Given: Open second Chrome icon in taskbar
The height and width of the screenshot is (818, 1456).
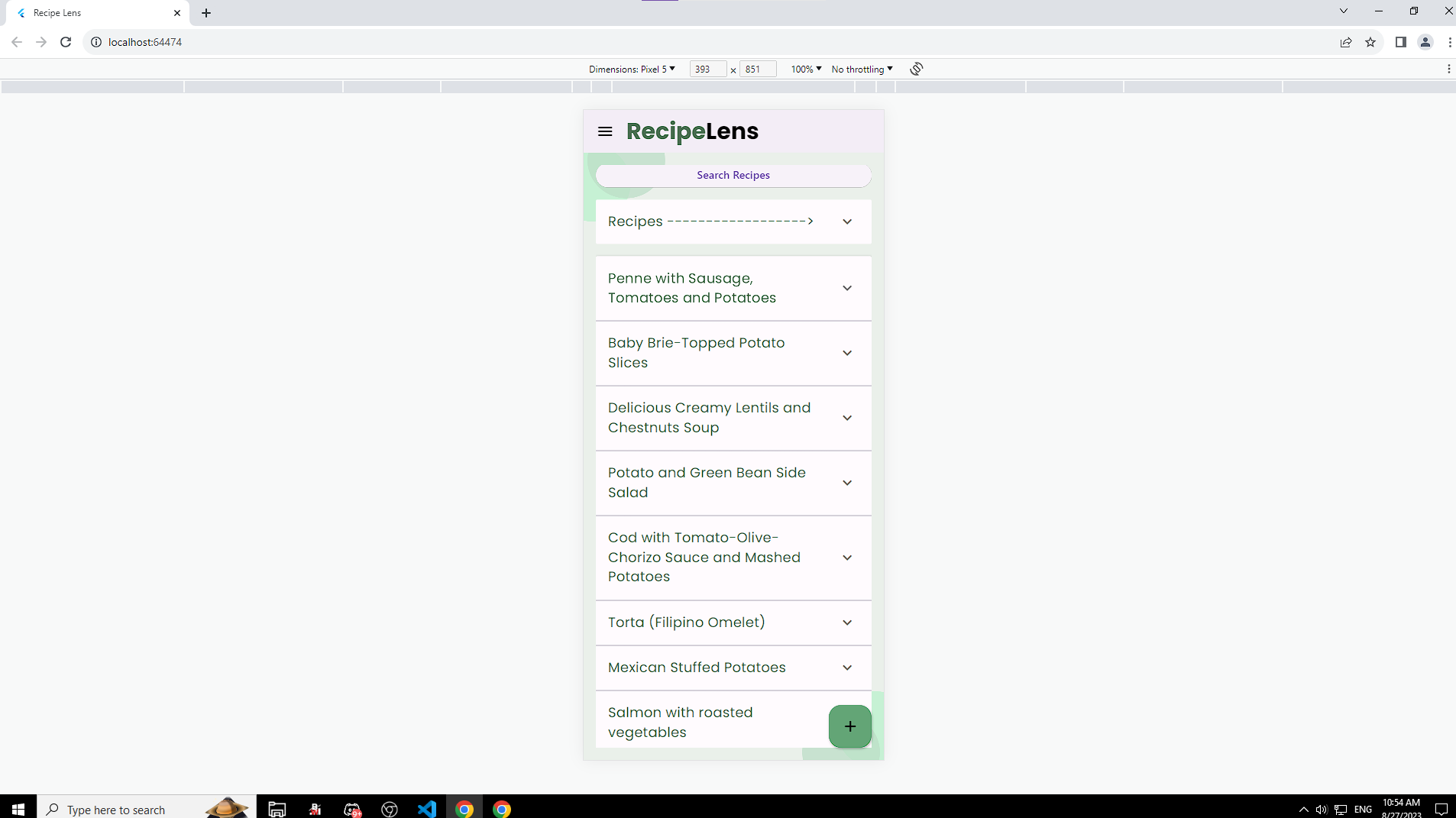Looking at the screenshot, I should click(x=502, y=808).
